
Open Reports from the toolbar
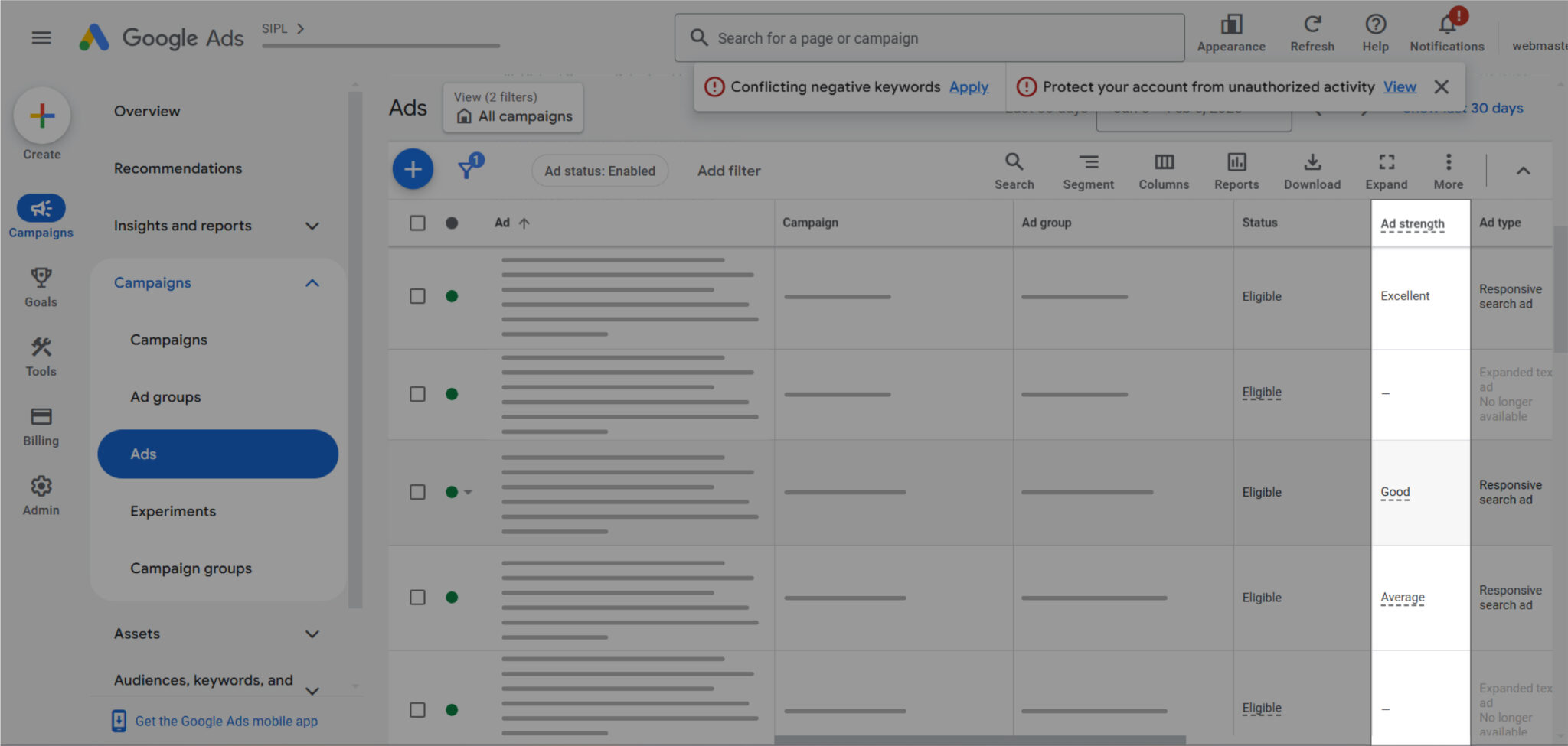coord(1236,171)
